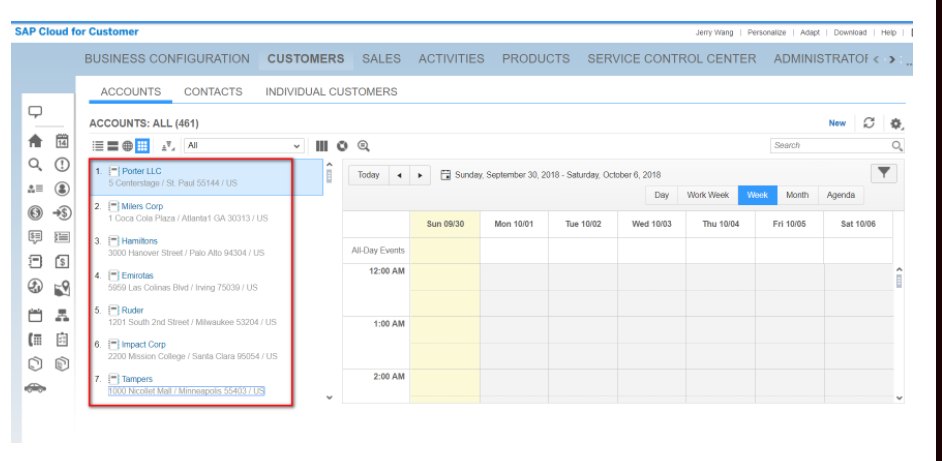This screenshot has height=461, width=942.
Task: Open the blank calendar sidebar icon
Action: pos(35,315)
